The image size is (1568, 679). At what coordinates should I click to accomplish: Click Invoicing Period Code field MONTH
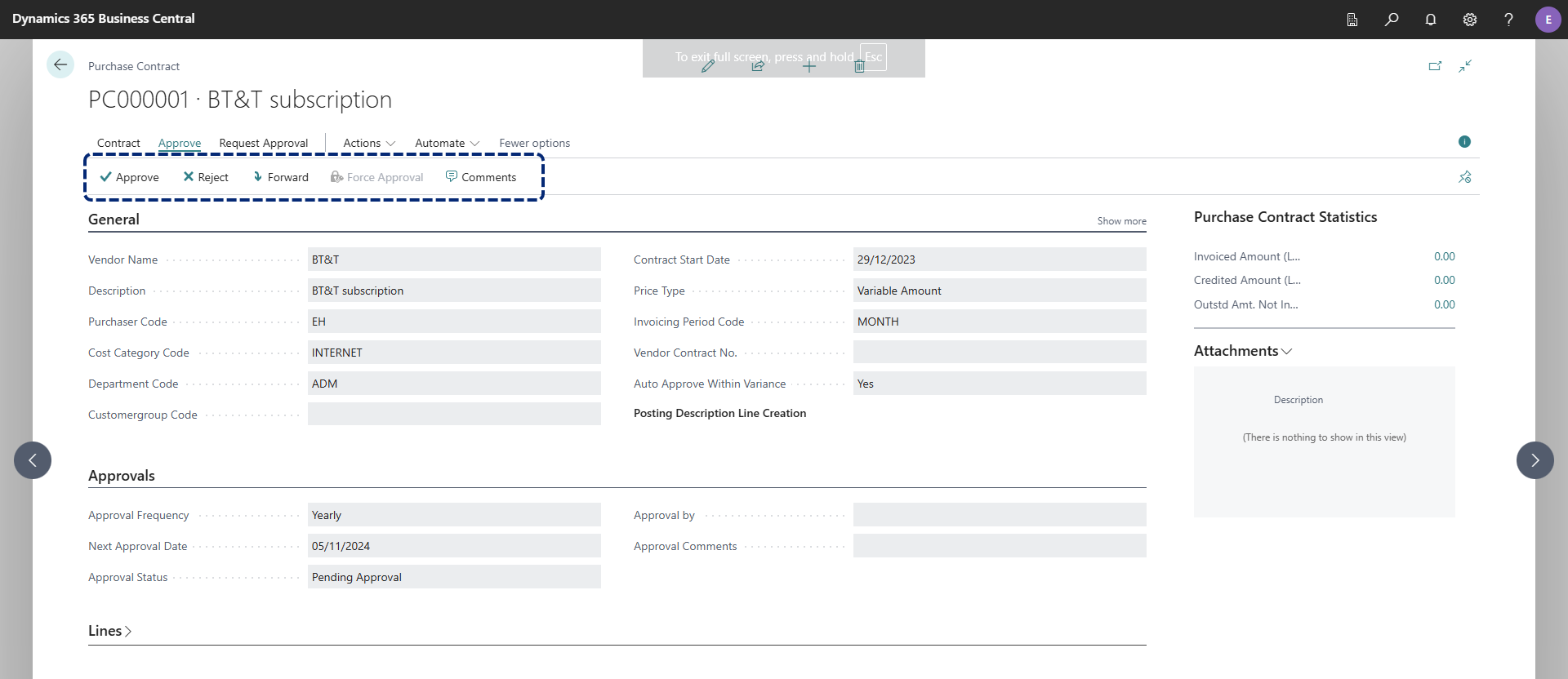[x=1000, y=322]
